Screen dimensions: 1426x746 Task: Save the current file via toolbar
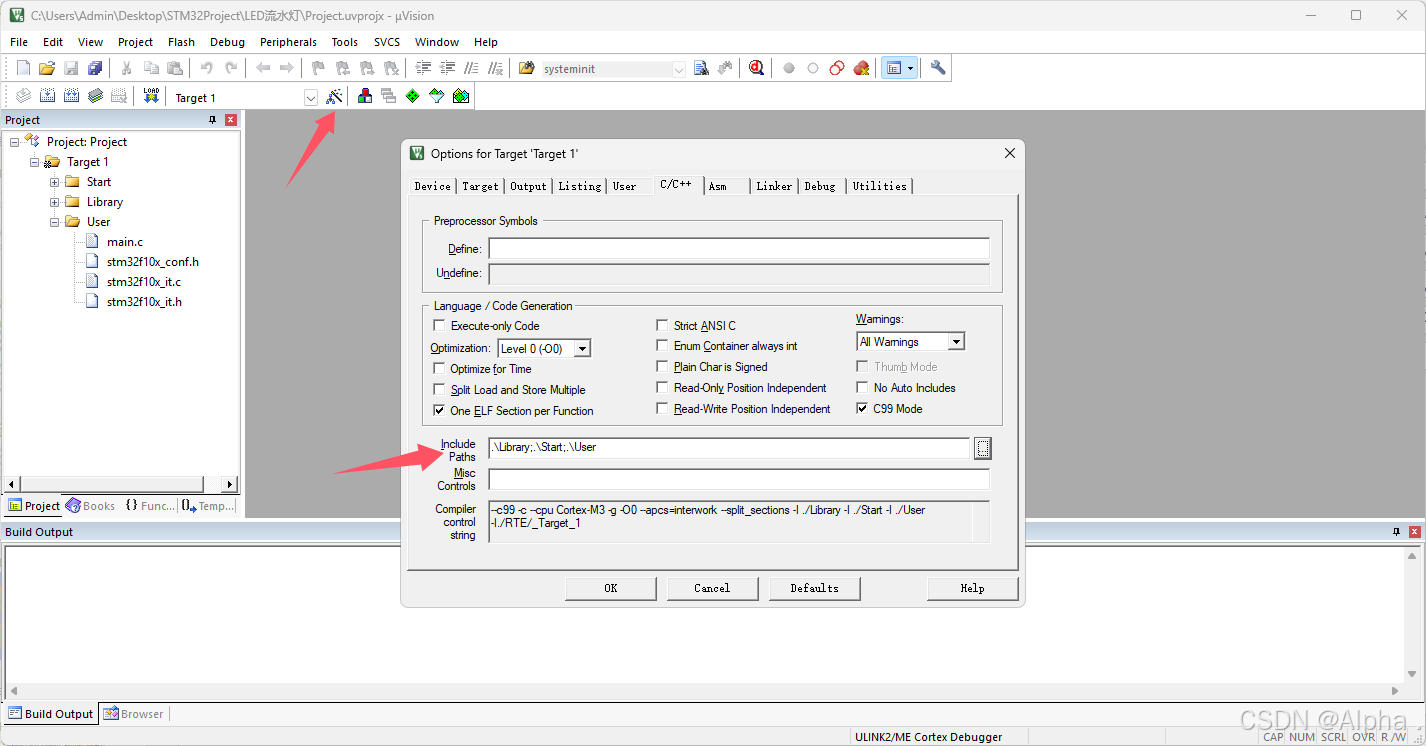click(x=71, y=68)
